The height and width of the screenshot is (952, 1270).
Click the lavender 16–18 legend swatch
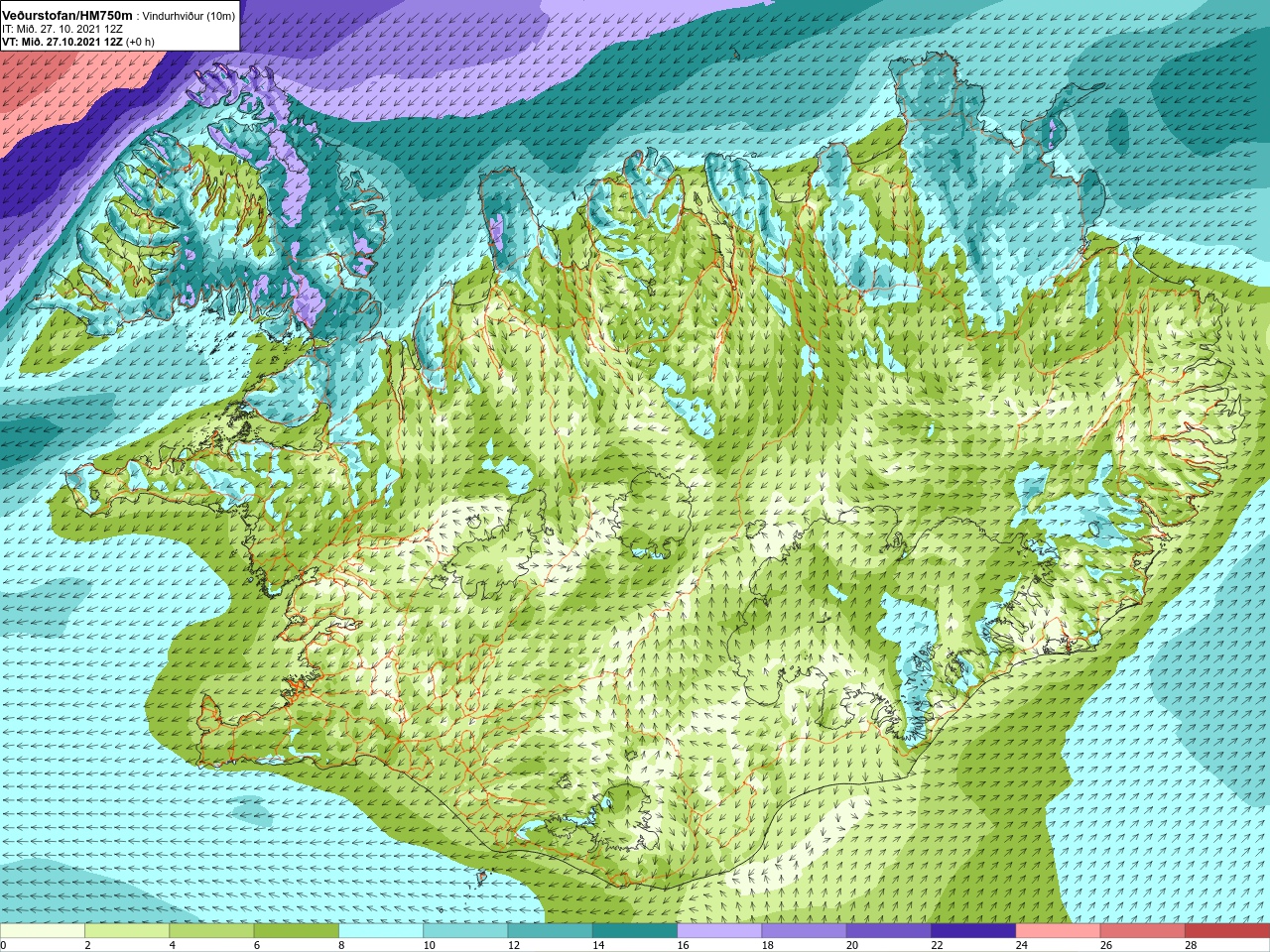(x=719, y=931)
